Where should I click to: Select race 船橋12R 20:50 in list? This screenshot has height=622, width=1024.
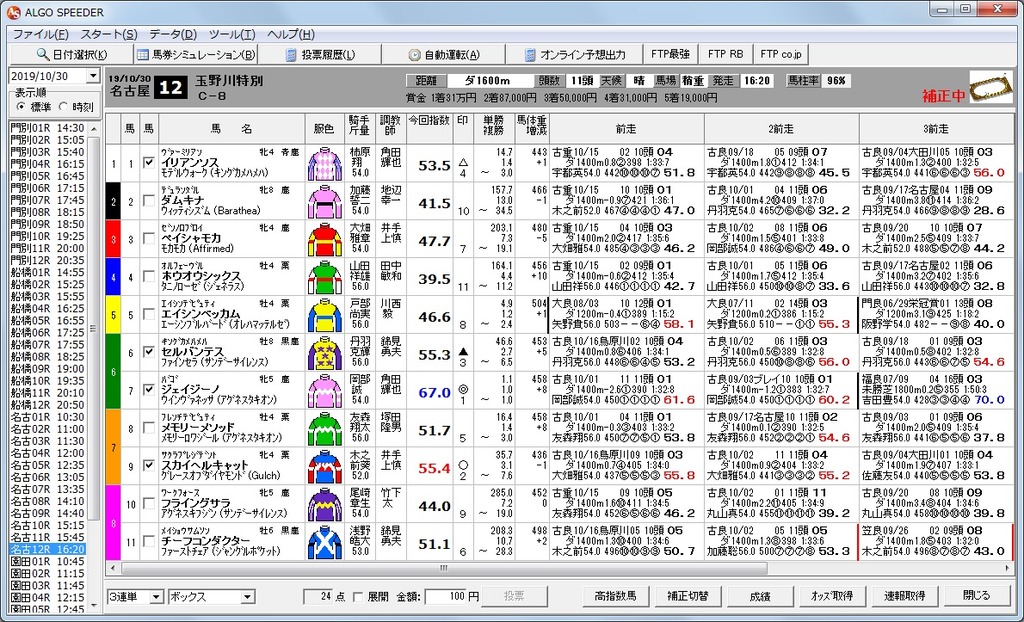click(48, 405)
